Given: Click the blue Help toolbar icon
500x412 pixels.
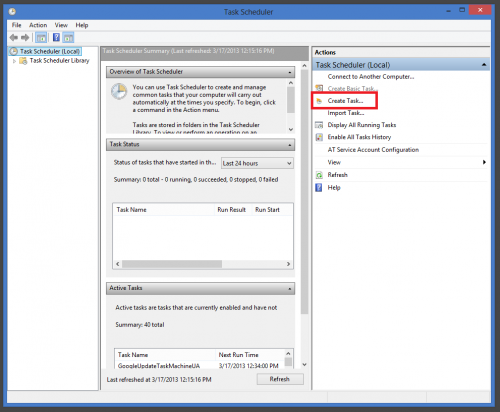Looking at the screenshot, I should (x=56, y=37).
